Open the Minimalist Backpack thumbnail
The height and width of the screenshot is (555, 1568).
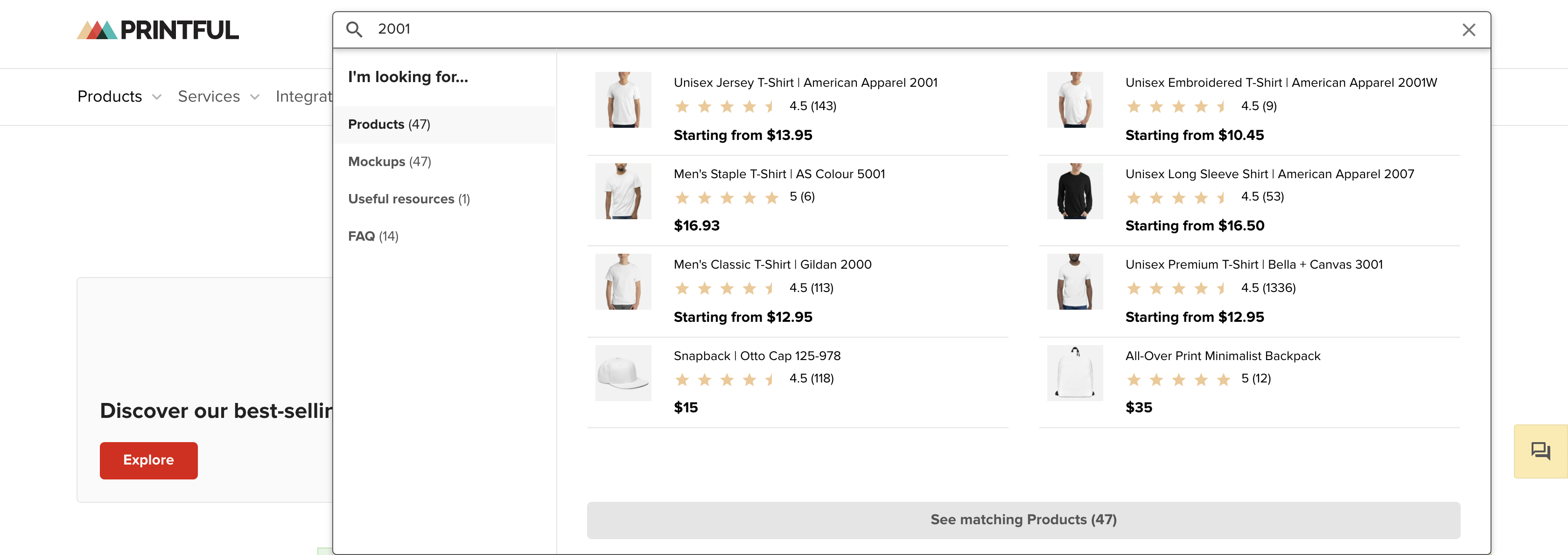click(x=1074, y=373)
